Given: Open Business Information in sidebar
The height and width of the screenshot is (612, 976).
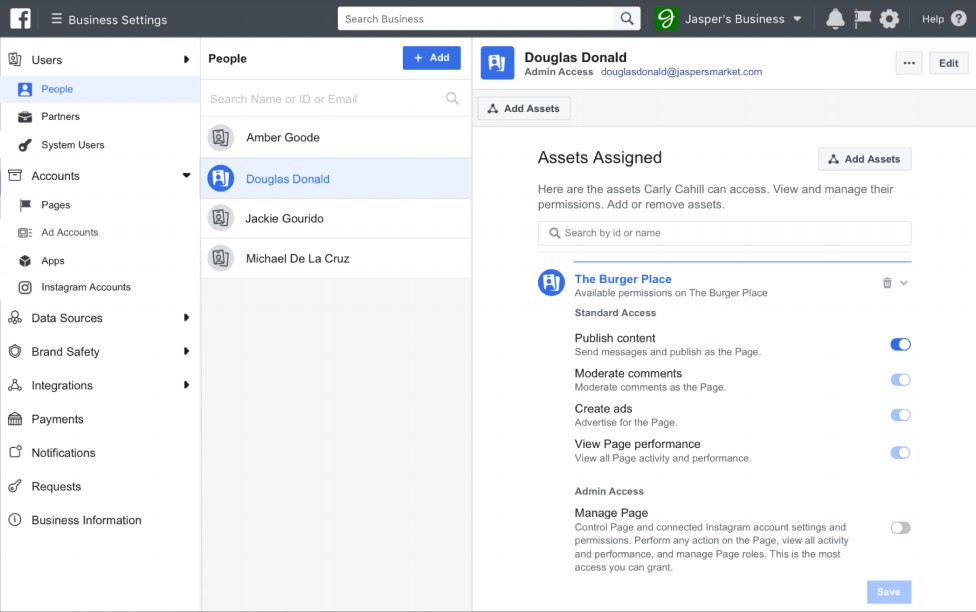Looking at the screenshot, I should tap(87, 520).
